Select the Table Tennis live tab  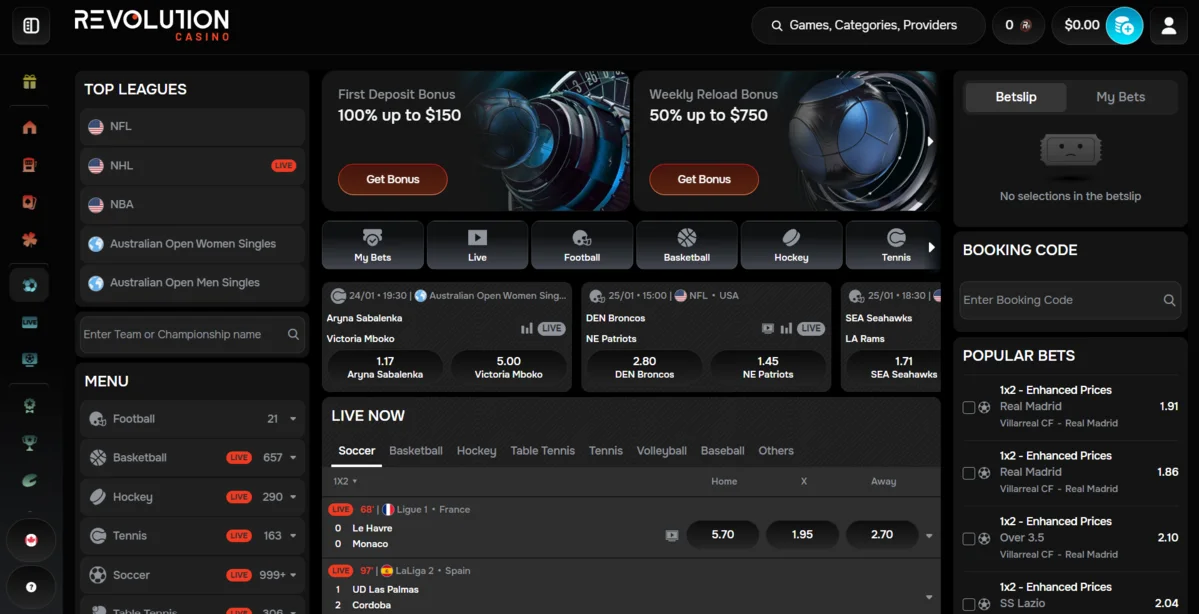542,451
